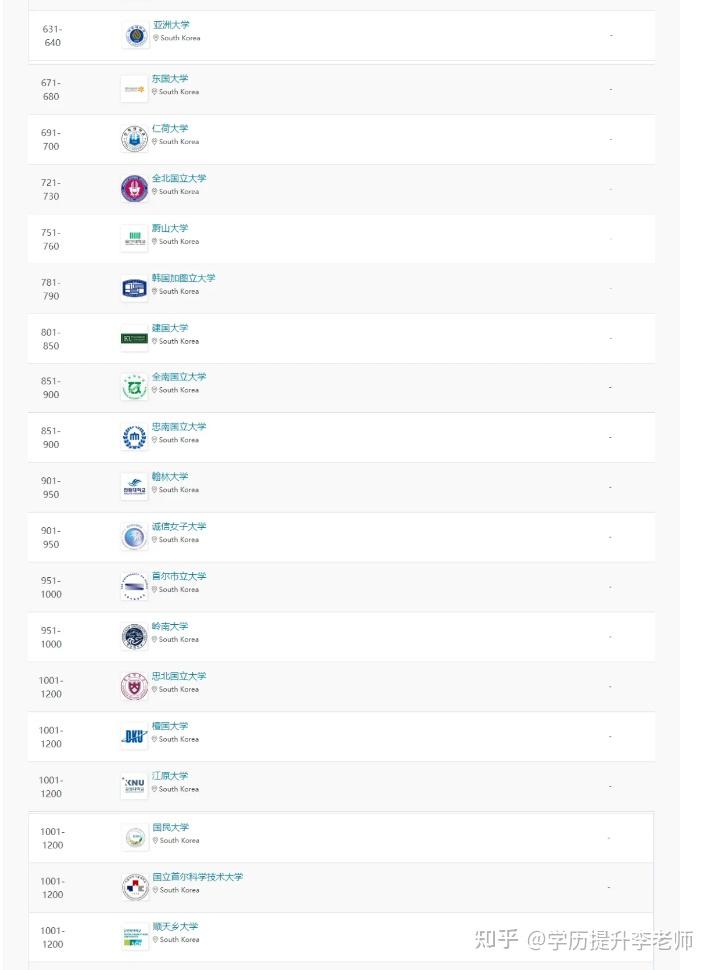This screenshot has width=711, height=970.
Task: Select the 江原大学 KNU logo
Action: click(134, 786)
